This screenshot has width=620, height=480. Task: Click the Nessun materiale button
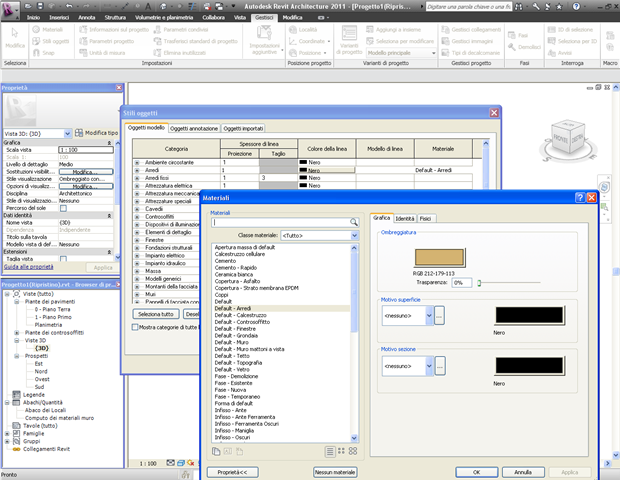coord(334,471)
